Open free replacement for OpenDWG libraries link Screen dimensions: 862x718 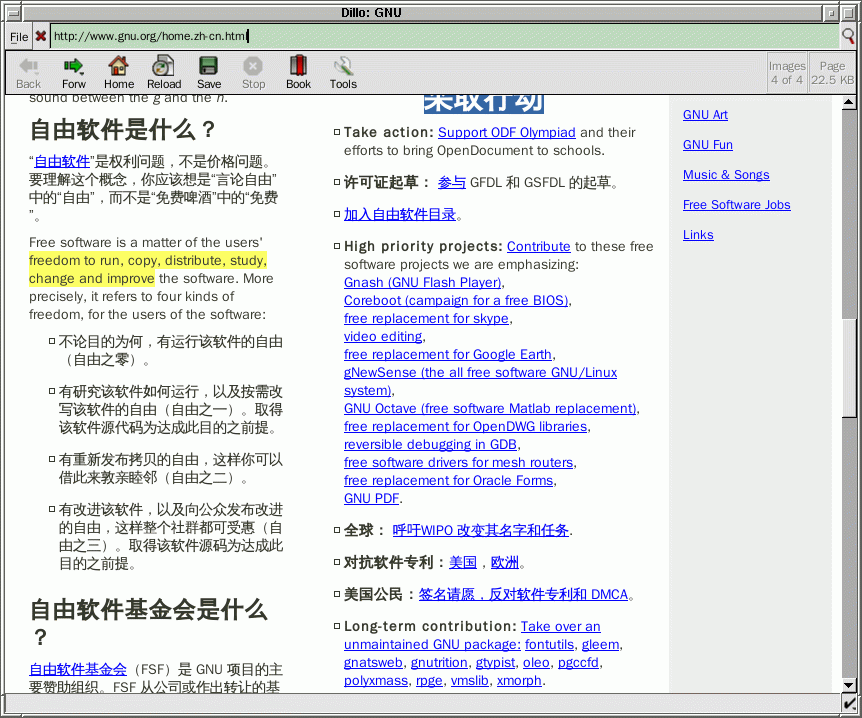tap(465, 427)
